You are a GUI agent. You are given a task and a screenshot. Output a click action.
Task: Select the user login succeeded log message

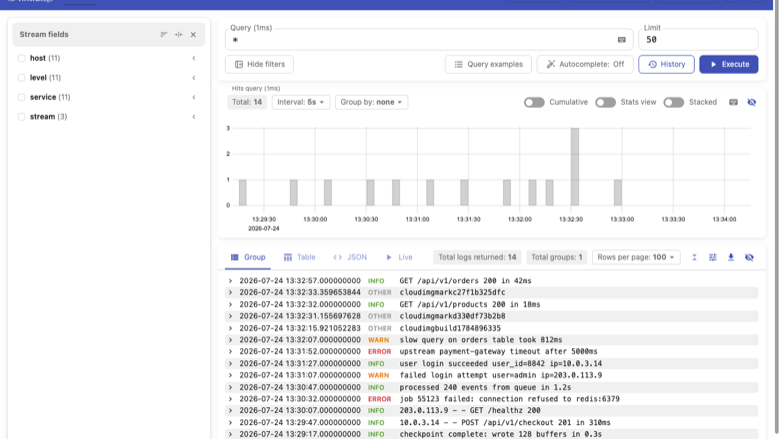coord(500,363)
